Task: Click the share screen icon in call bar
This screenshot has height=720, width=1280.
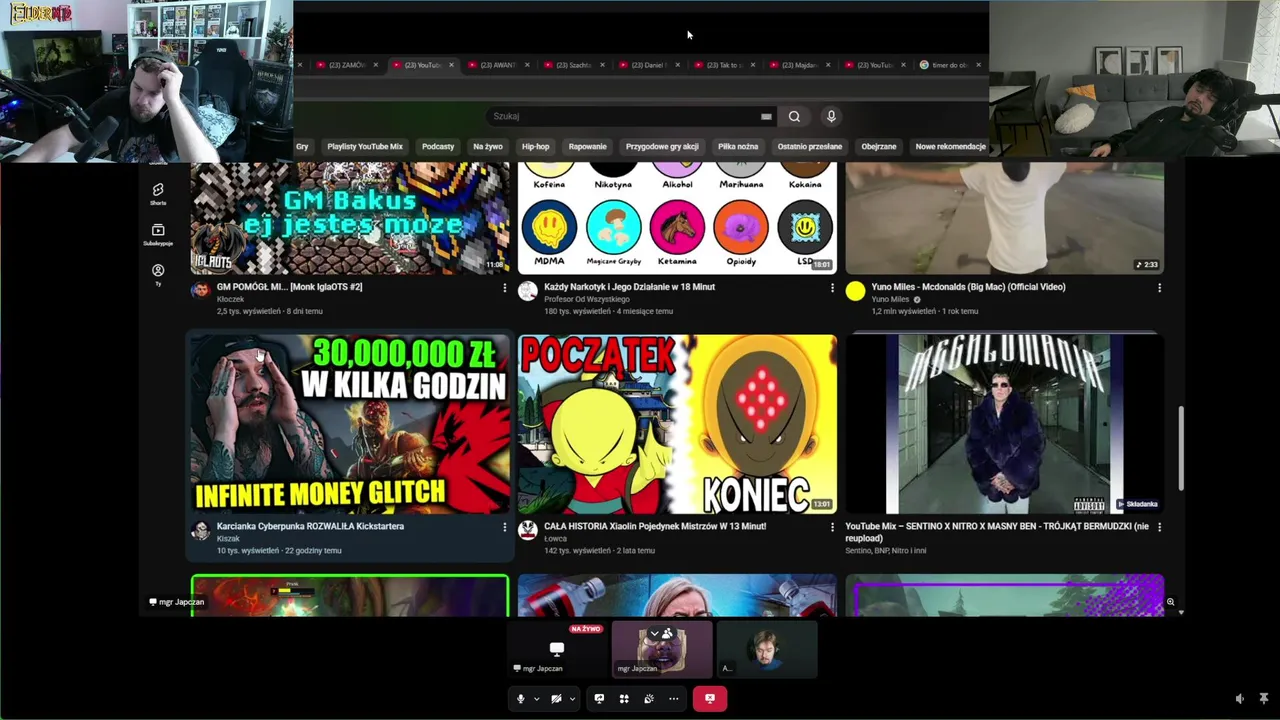Action: (x=599, y=699)
